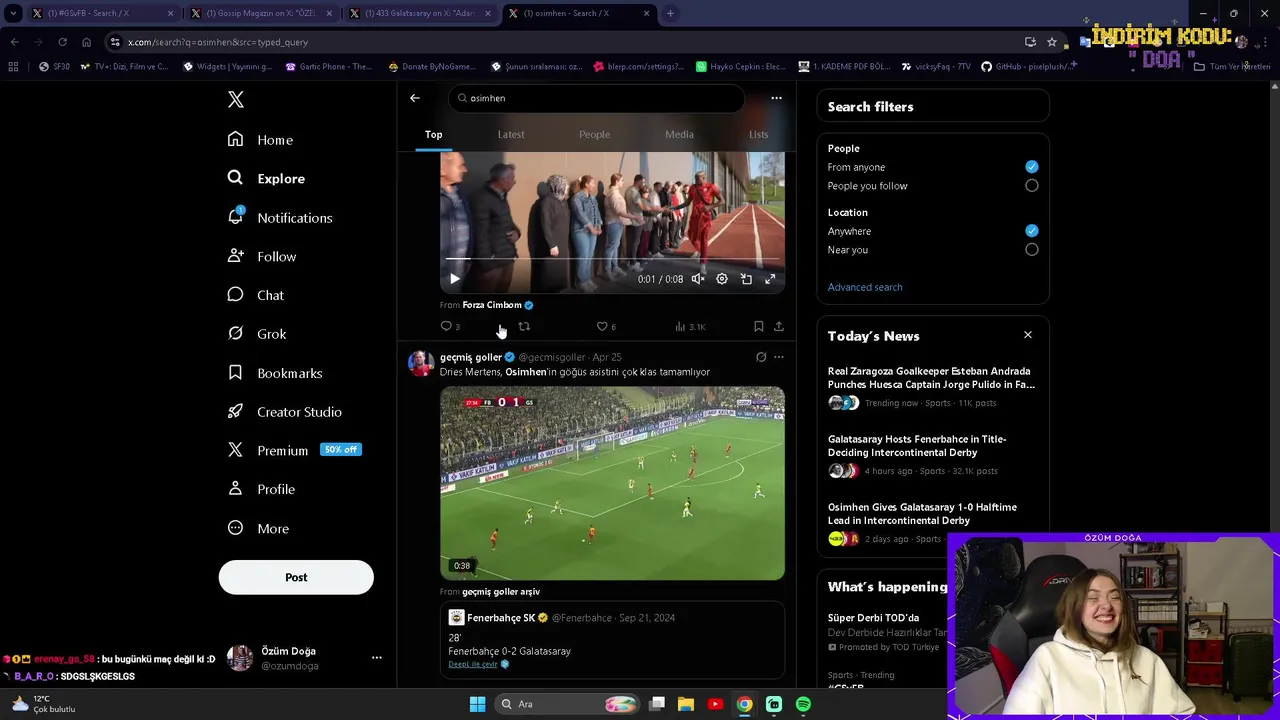Open Grok from sidebar

tap(257, 334)
